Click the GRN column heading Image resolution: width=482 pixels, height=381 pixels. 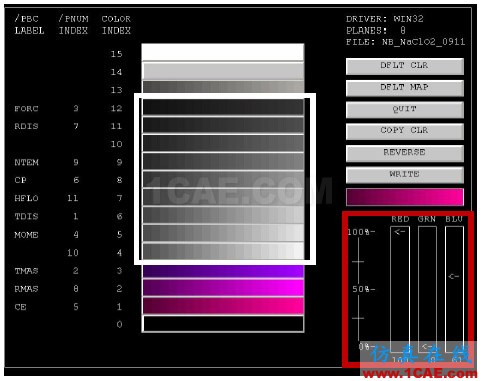pos(427,219)
